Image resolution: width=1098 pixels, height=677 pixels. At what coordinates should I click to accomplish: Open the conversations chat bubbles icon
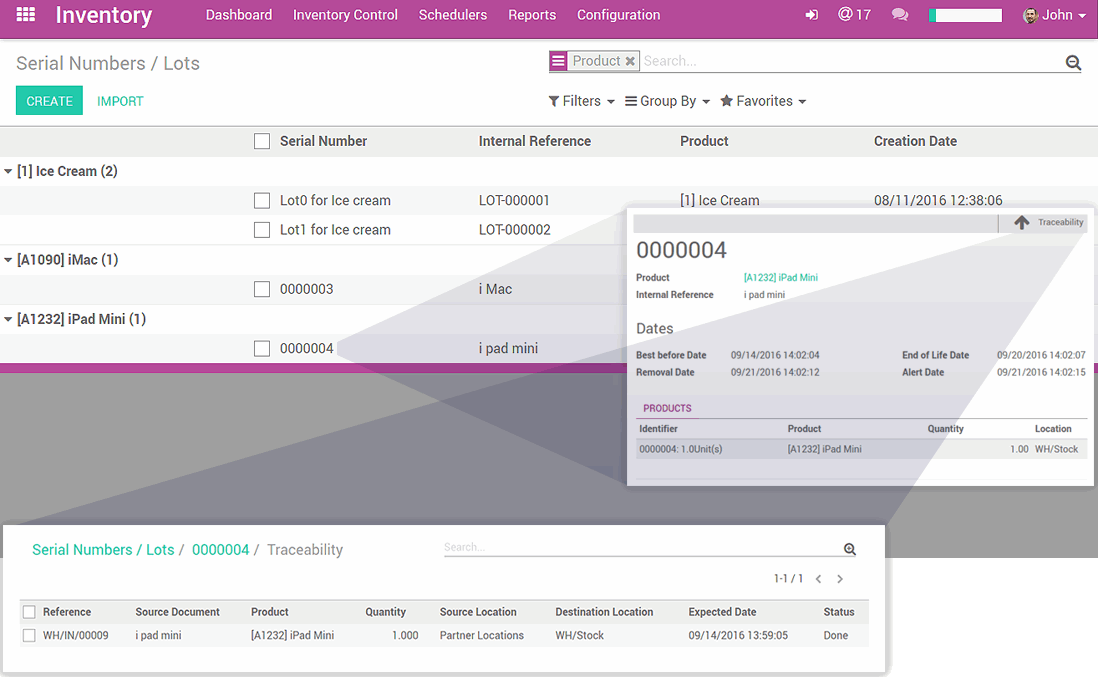click(x=900, y=15)
